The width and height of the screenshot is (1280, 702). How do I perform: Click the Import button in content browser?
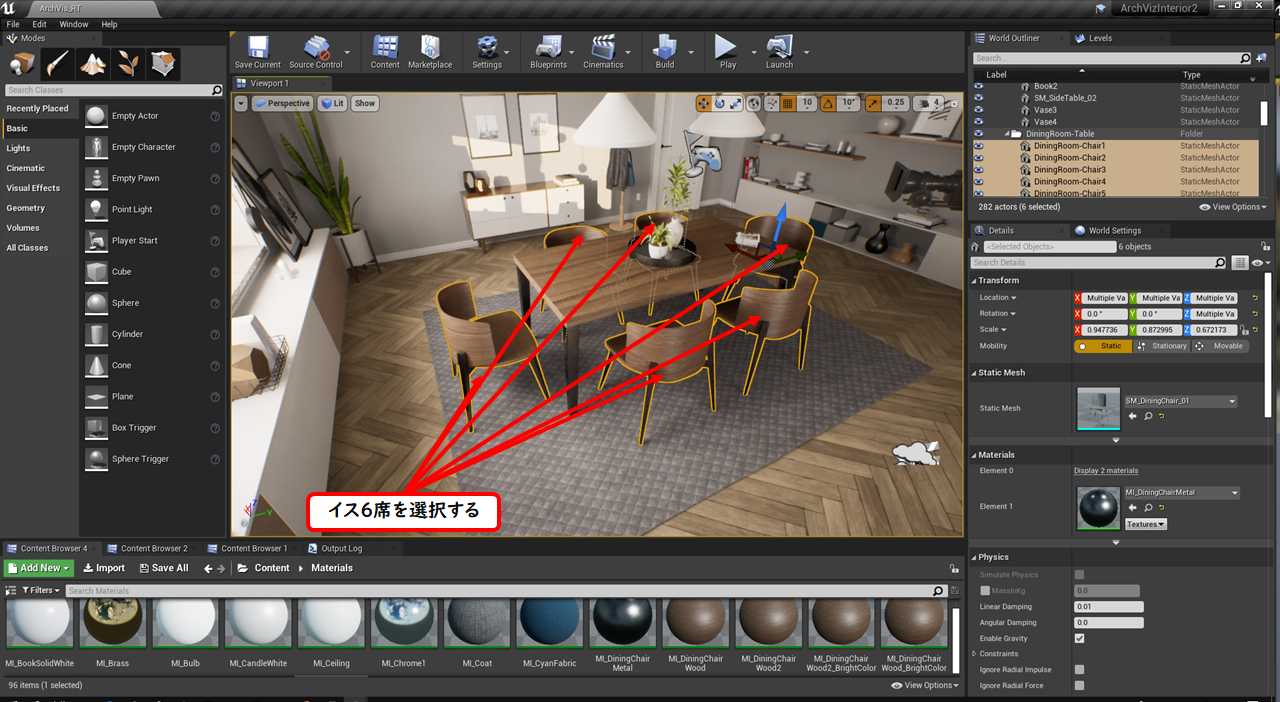(x=104, y=568)
